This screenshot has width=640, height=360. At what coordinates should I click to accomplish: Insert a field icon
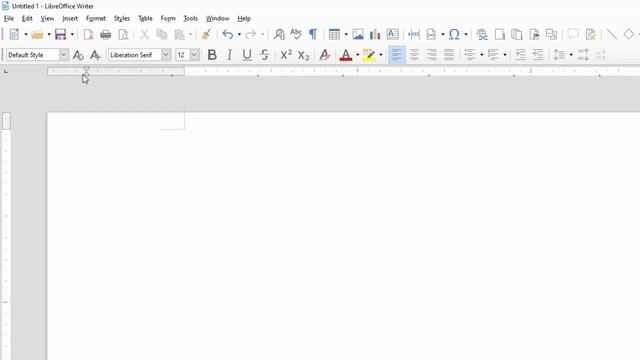[431, 34]
